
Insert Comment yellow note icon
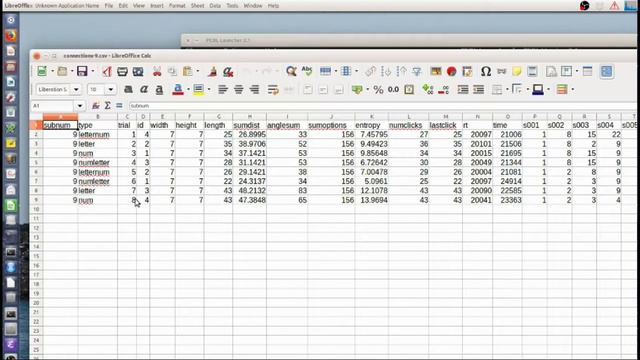point(517,71)
